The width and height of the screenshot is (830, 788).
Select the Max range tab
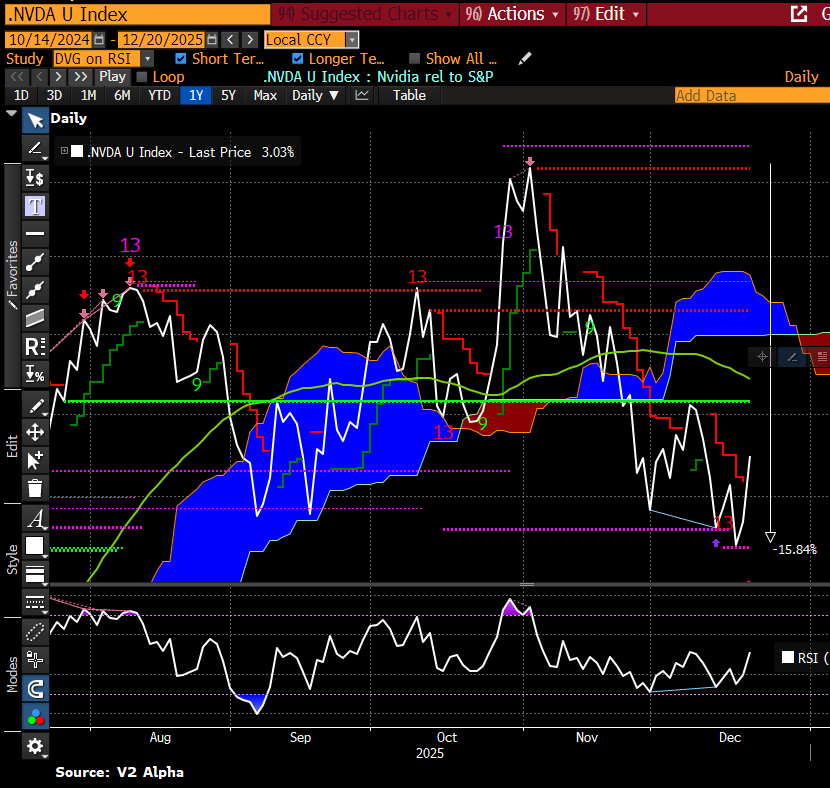265,95
